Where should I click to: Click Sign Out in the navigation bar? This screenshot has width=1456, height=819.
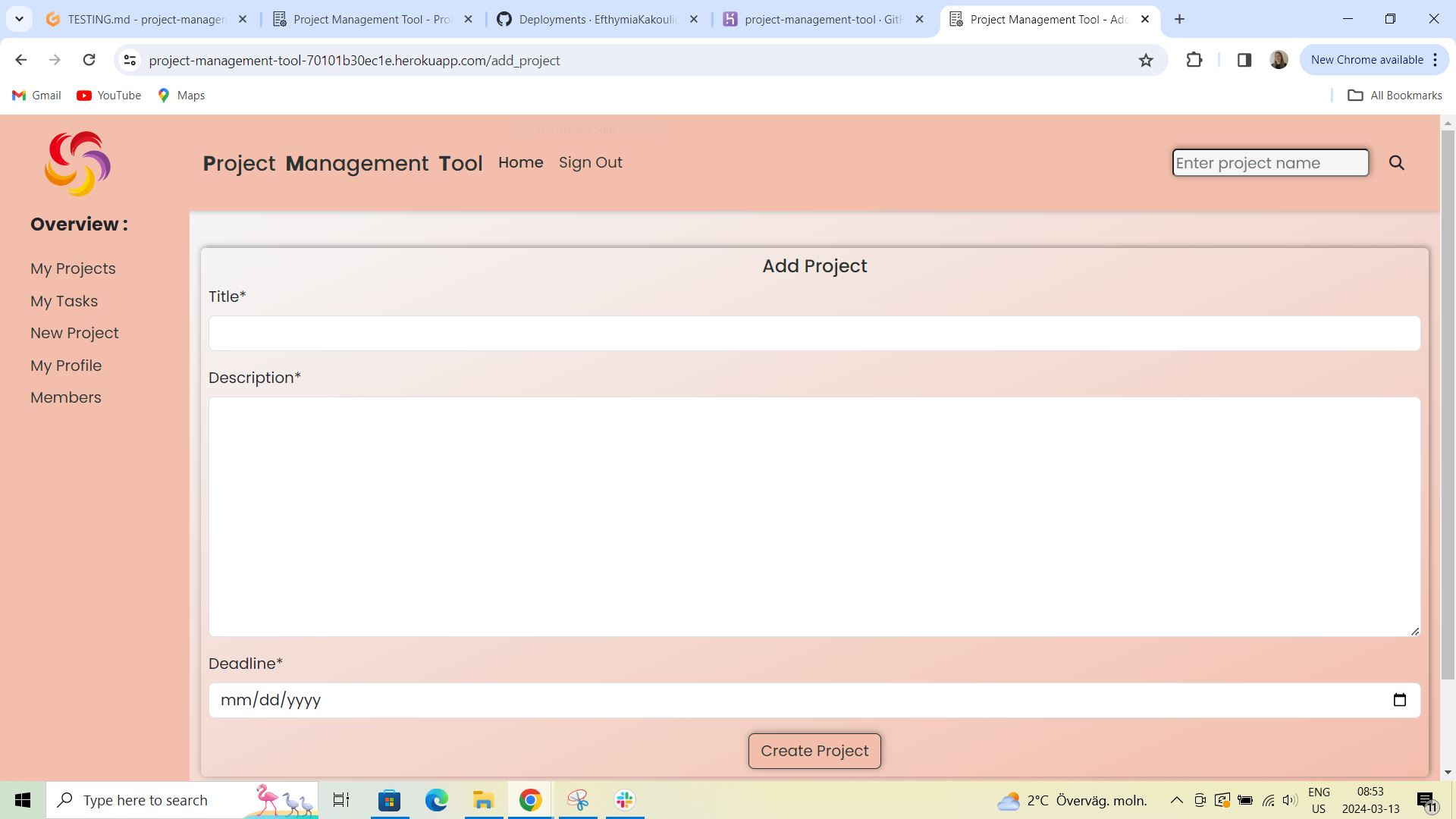click(x=591, y=162)
